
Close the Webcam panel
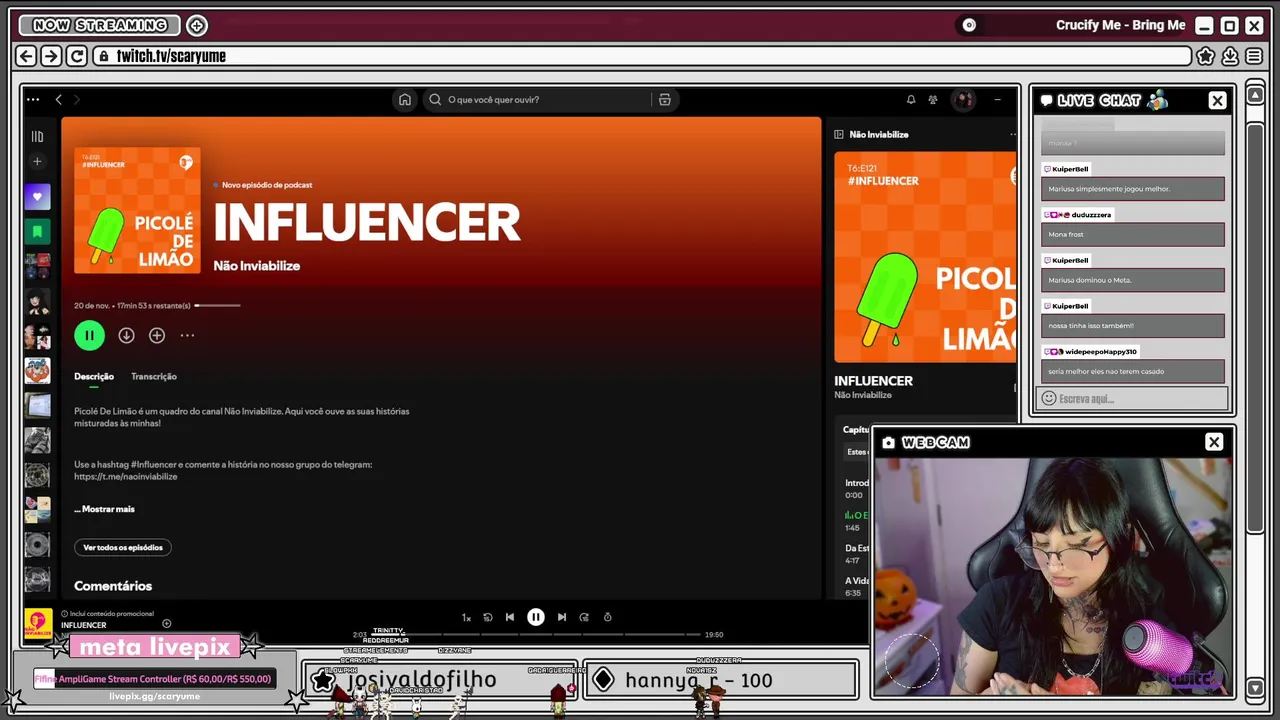click(1214, 442)
